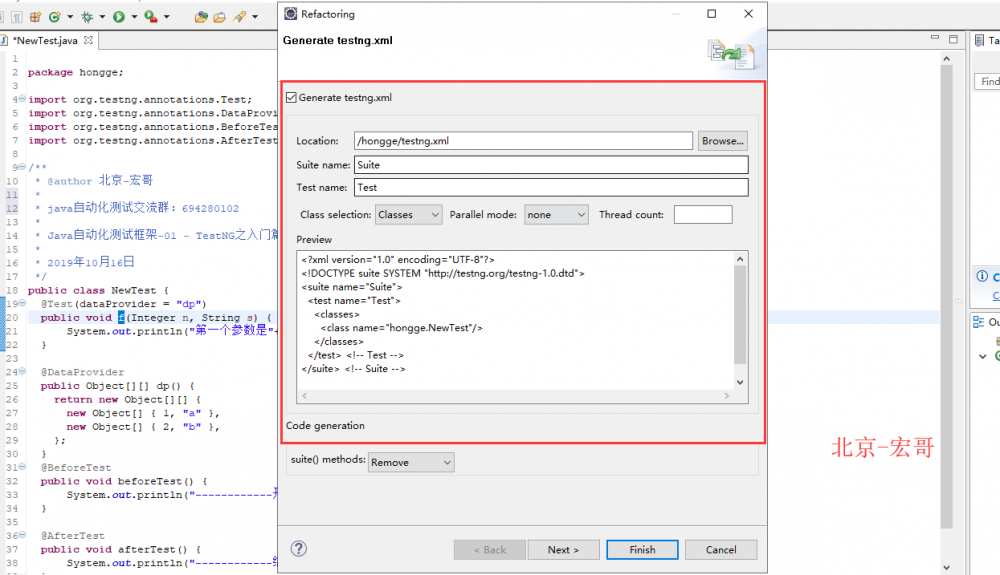Click the Find field in Task List
The height and width of the screenshot is (575, 1000).
tap(988, 82)
